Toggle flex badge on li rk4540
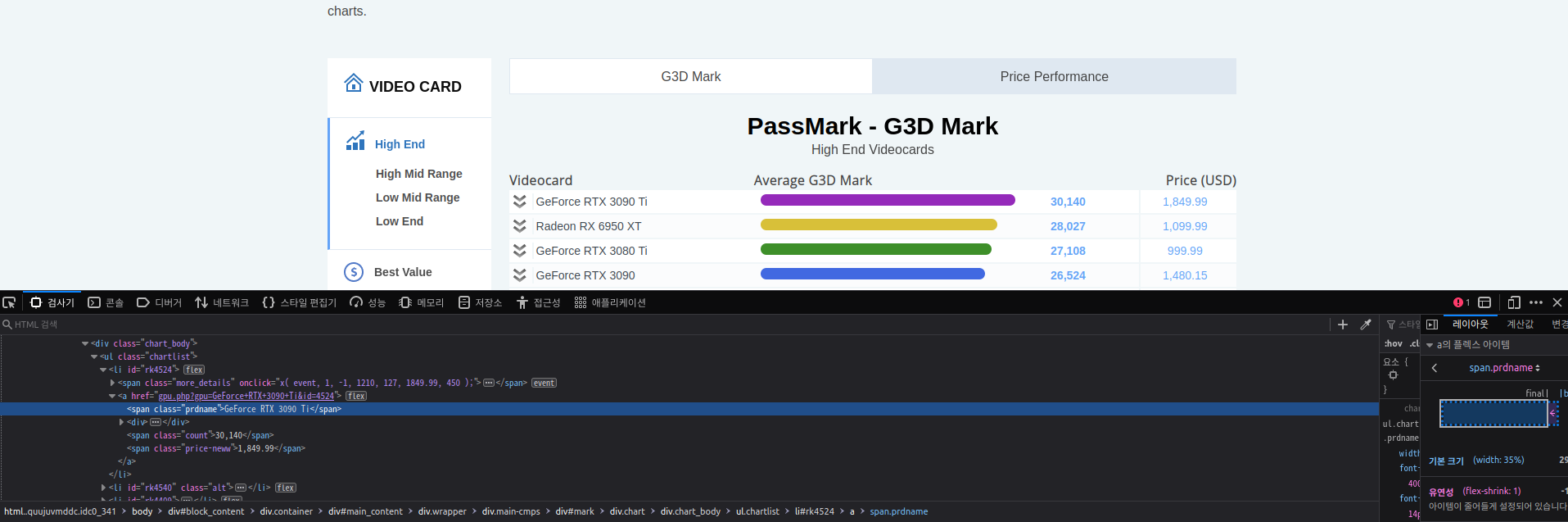The height and width of the screenshot is (522, 1568). [286, 488]
